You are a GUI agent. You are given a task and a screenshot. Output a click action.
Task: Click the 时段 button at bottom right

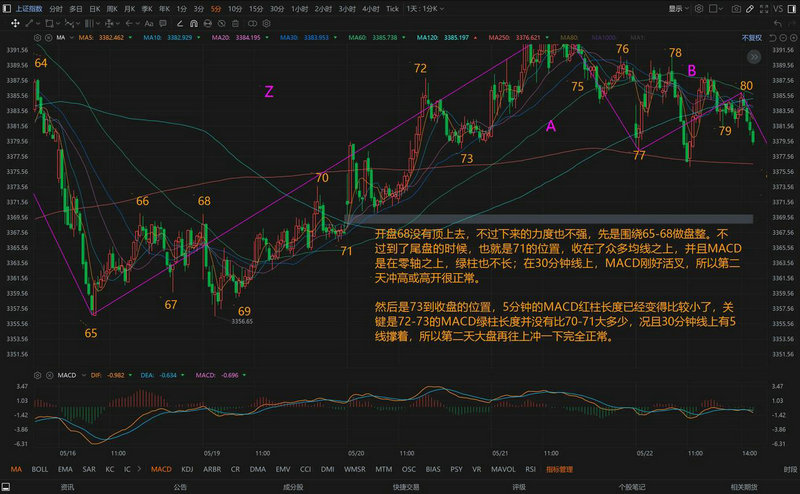pos(790,469)
